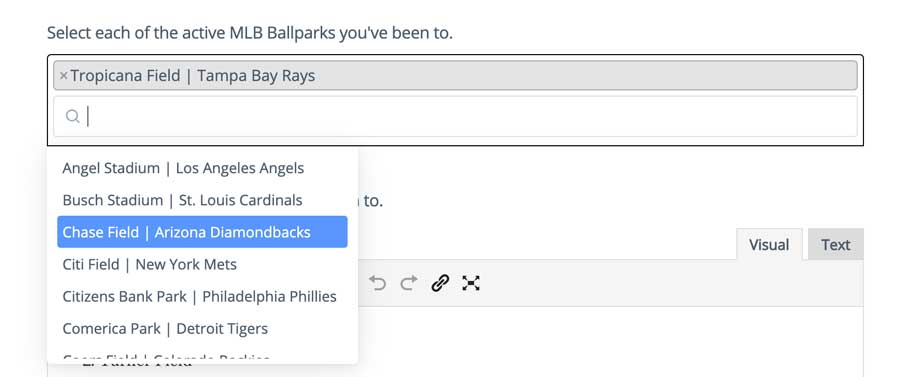Focus the ballpark search input field
Image resolution: width=900 pixels, height=377 pixels.
pos(455,116)
